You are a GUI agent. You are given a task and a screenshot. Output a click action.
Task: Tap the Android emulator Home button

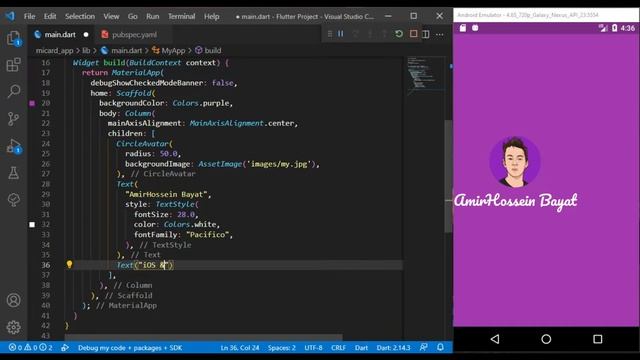[546, 339]
